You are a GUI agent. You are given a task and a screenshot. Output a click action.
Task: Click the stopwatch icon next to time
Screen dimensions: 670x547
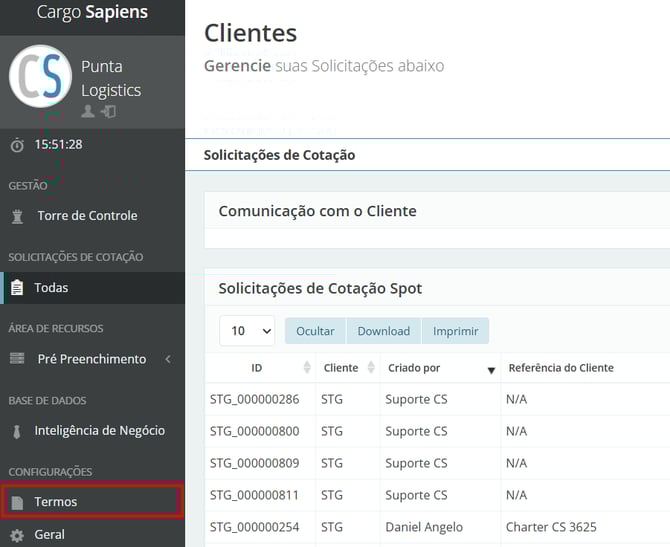tap(17, 145)
